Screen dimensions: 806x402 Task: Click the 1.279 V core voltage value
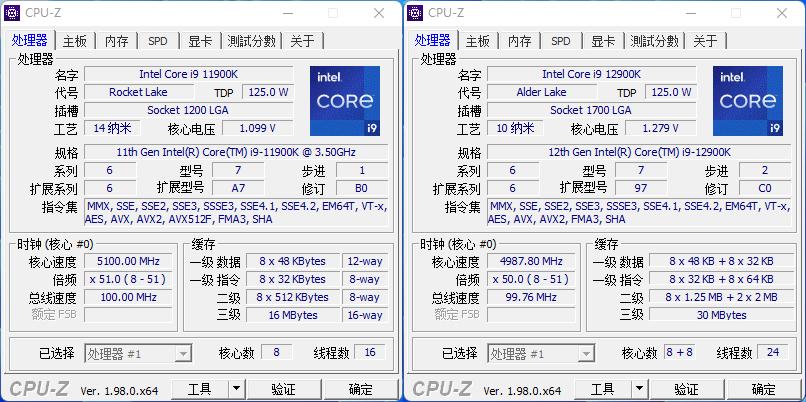[x=661, y=128]
